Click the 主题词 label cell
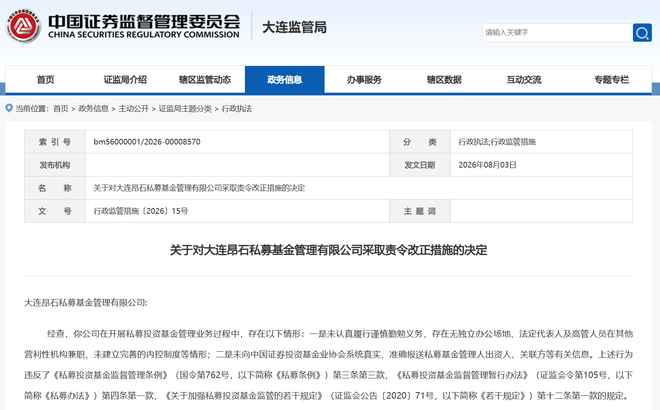The width and height of the screenshot is (660, 410). [420, 211]
